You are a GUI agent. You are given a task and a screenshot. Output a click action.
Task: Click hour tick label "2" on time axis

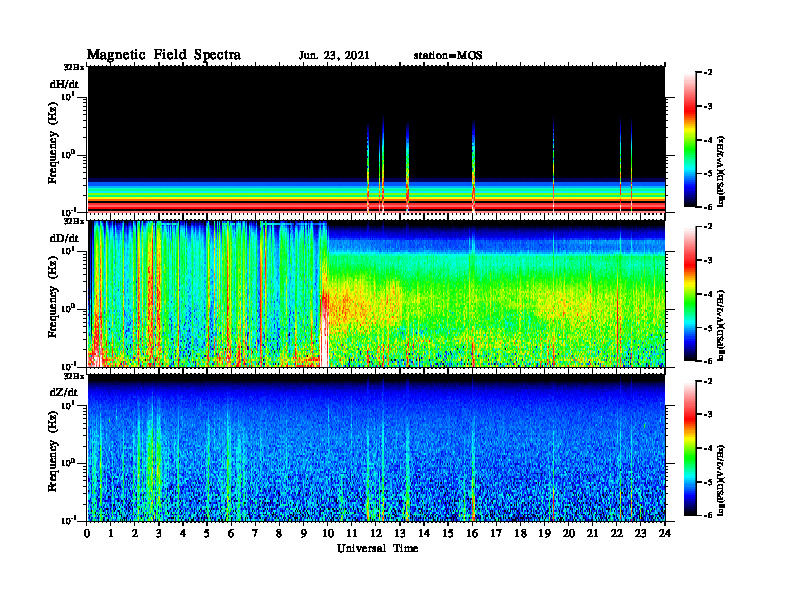point(135,533)
